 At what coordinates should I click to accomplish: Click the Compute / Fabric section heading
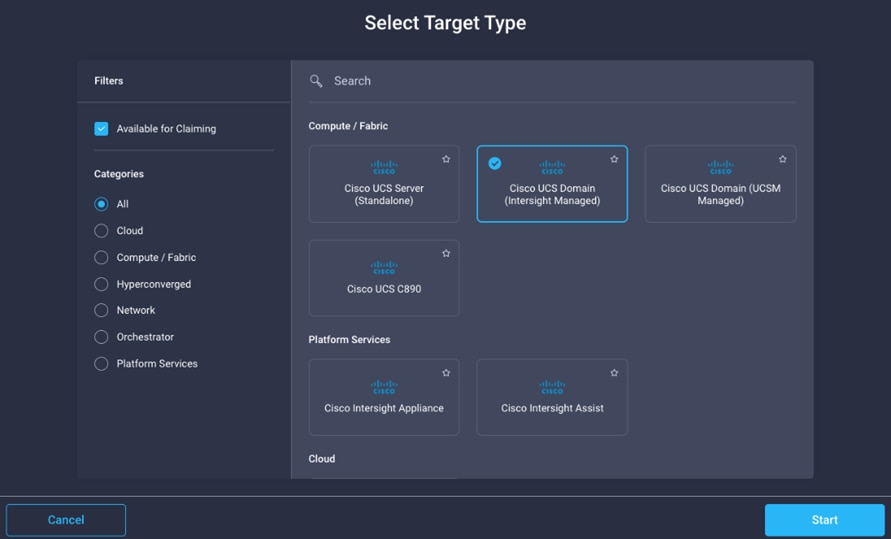click(348, 126)
